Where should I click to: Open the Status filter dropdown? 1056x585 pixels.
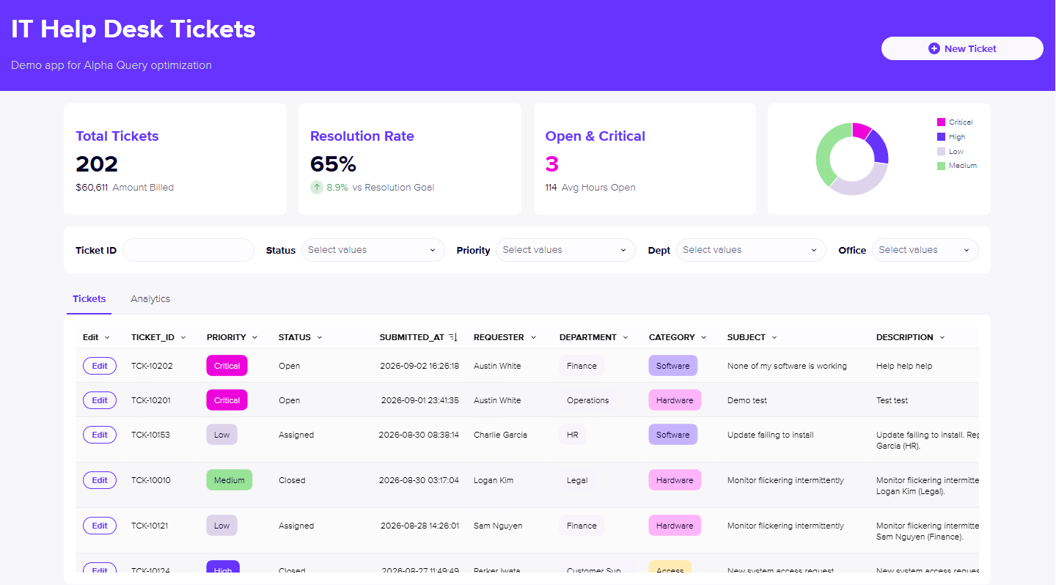pyautogui.click(x=372, y=250)
